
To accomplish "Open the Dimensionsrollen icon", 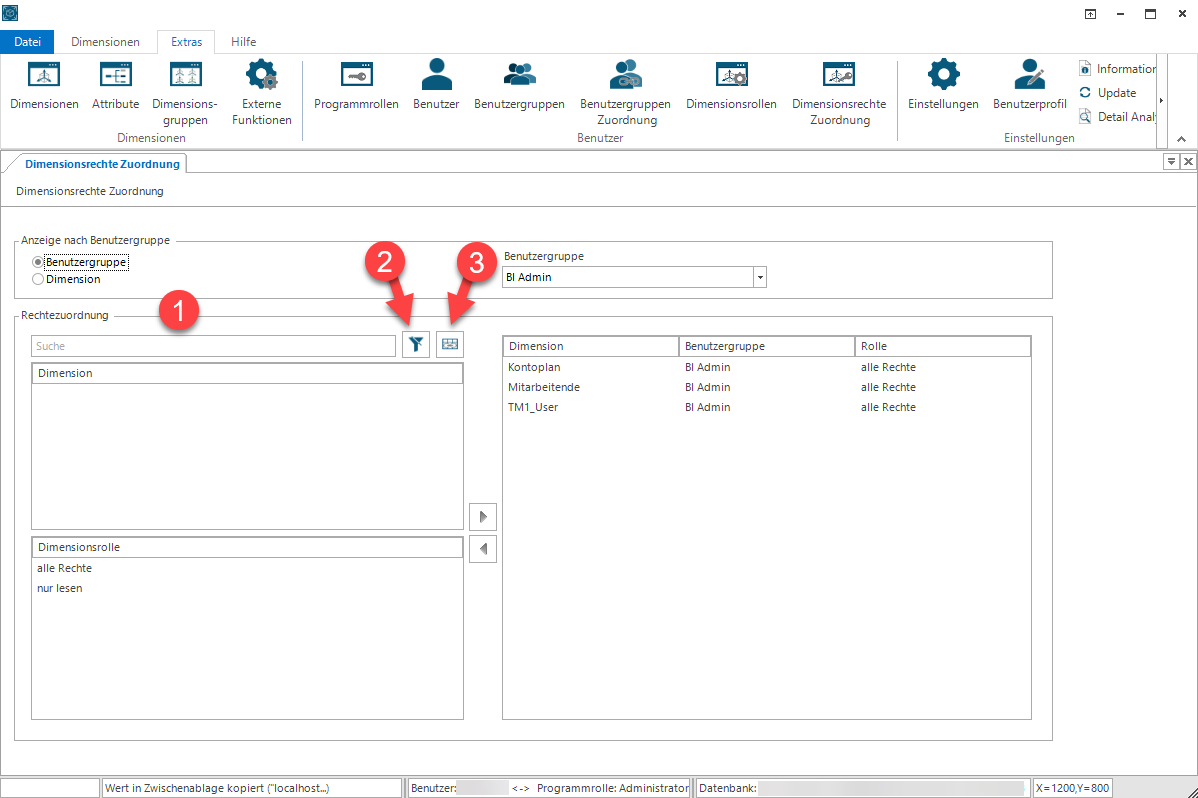I will [x=731, y=75].
